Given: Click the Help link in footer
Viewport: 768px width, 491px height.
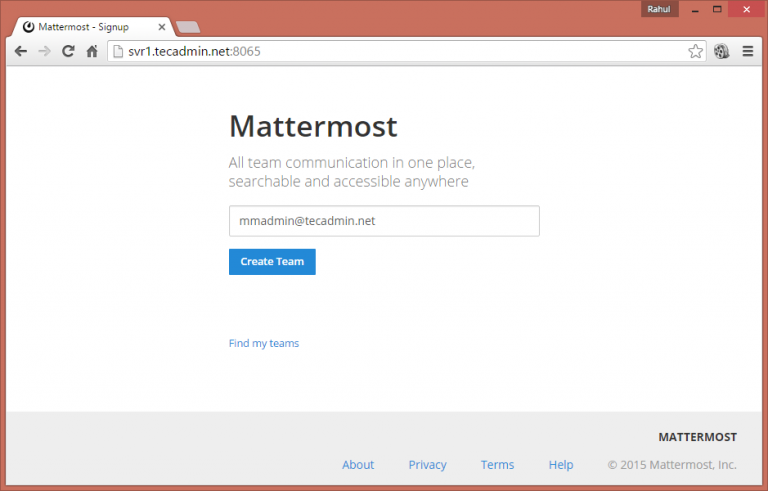Looking at the screenshot, I should (x=561, y=465).
